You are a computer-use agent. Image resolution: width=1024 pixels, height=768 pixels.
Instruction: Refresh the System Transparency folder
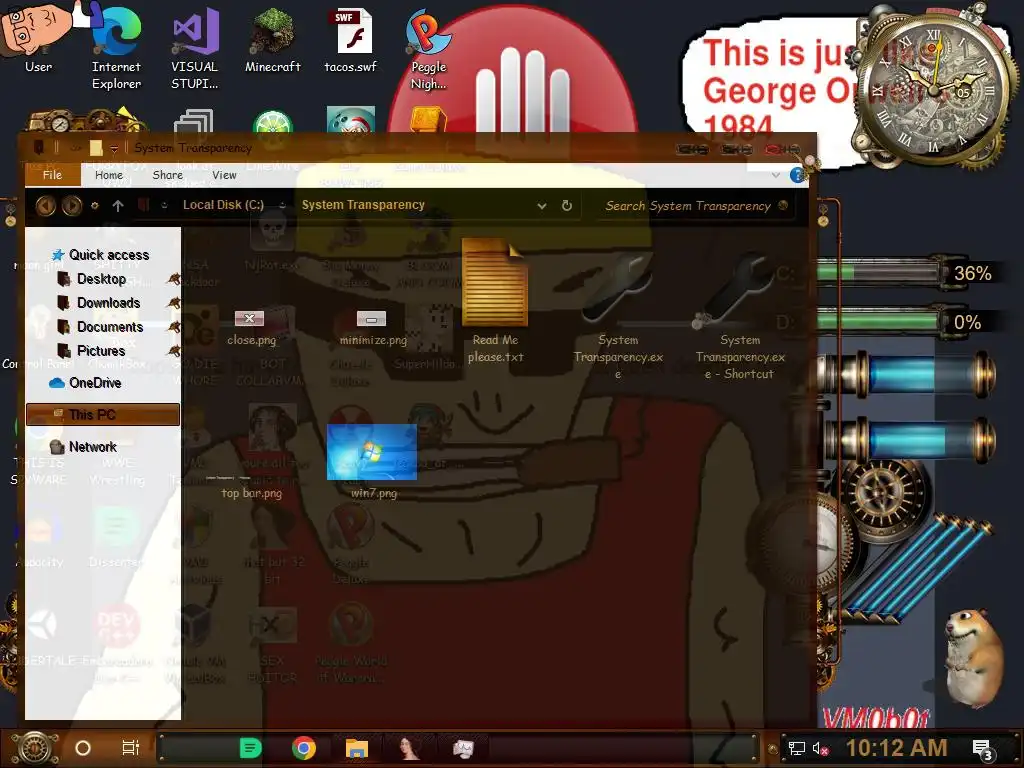(567, 205)
